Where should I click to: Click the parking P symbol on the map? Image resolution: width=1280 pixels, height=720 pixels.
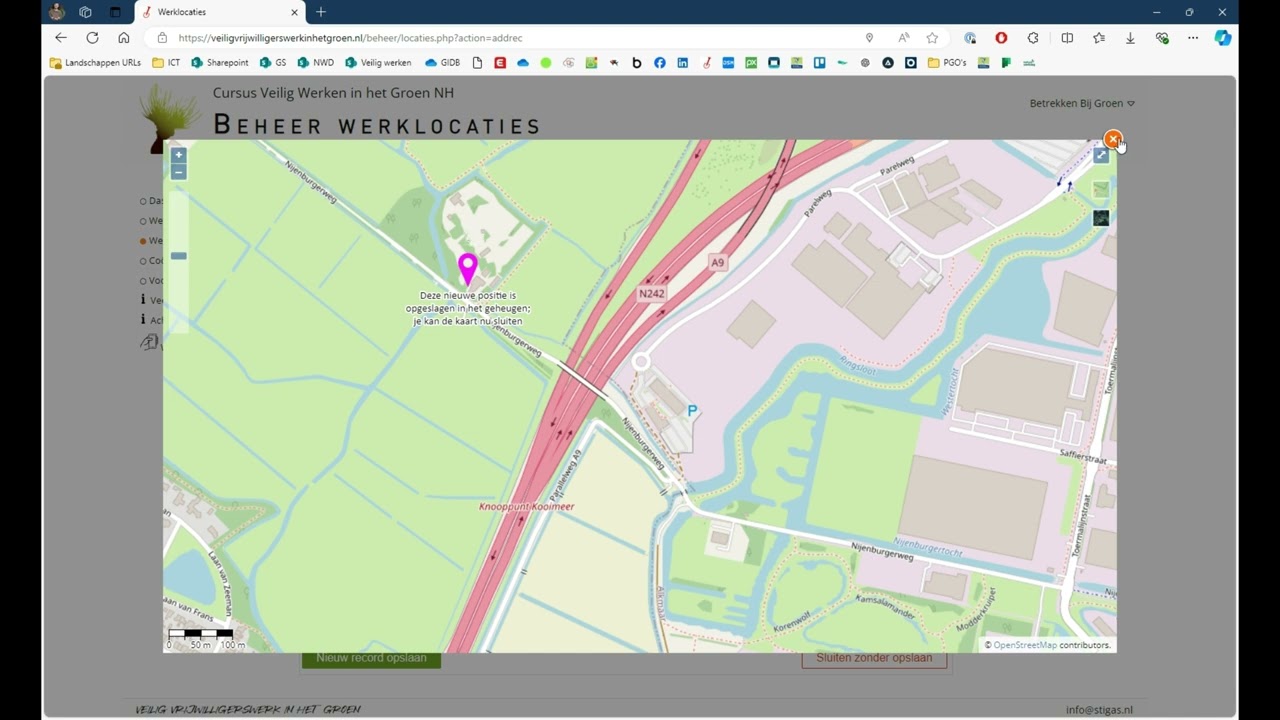[692, 411]
